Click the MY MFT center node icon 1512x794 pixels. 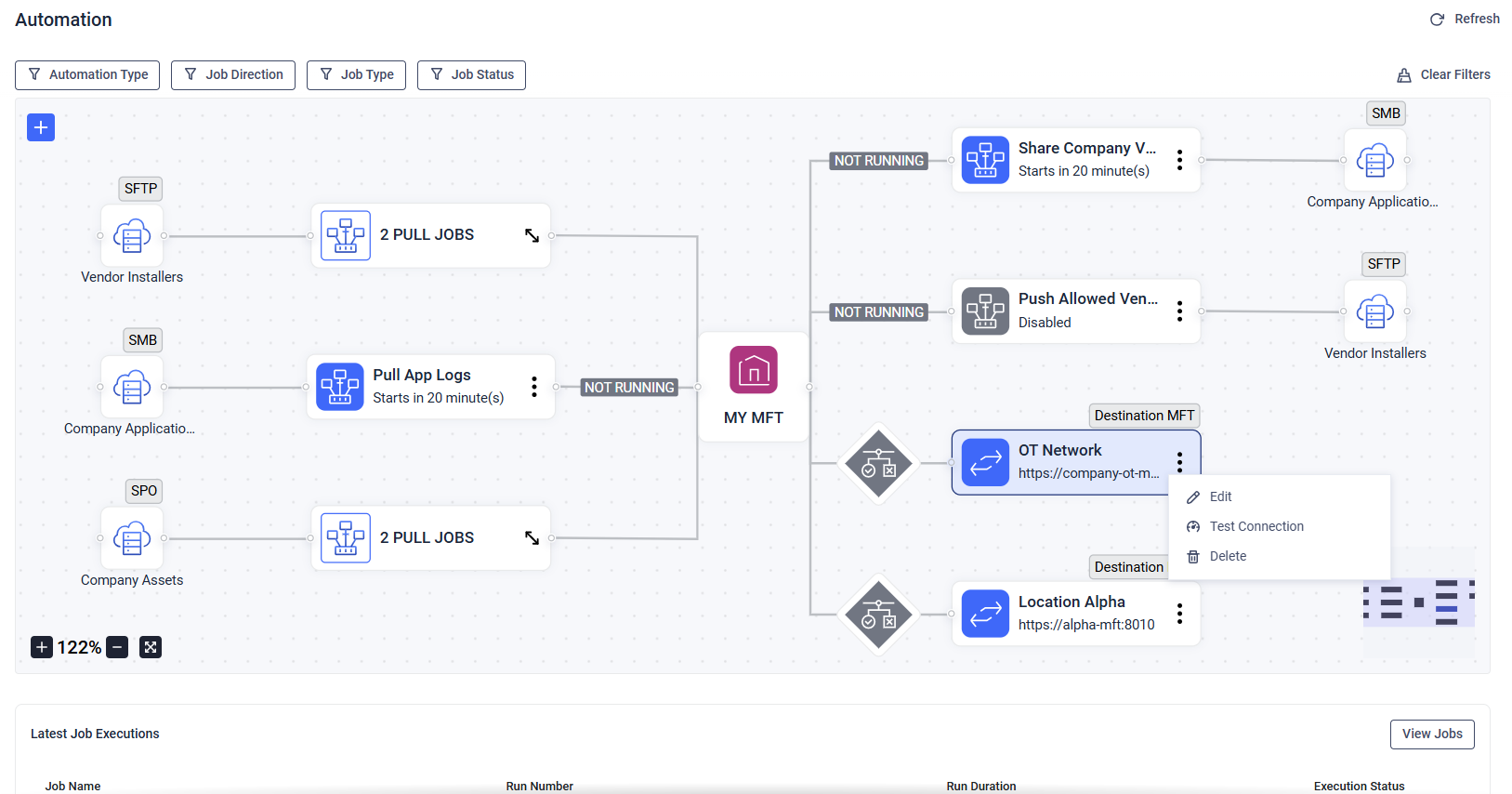(x=754, y=370)
